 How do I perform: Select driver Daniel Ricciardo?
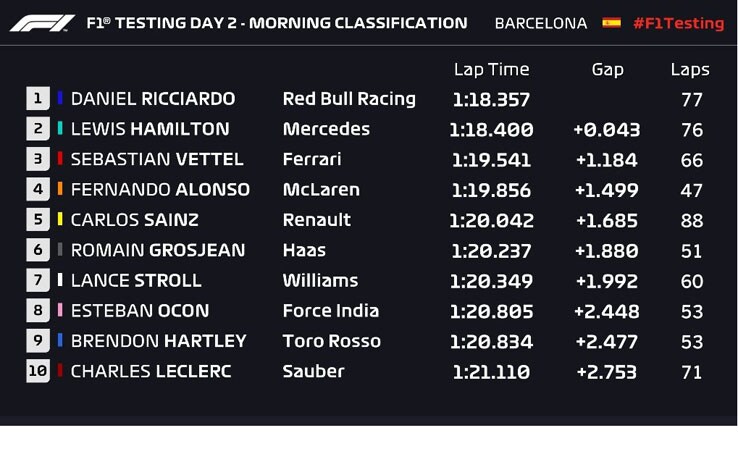(153, 99)
